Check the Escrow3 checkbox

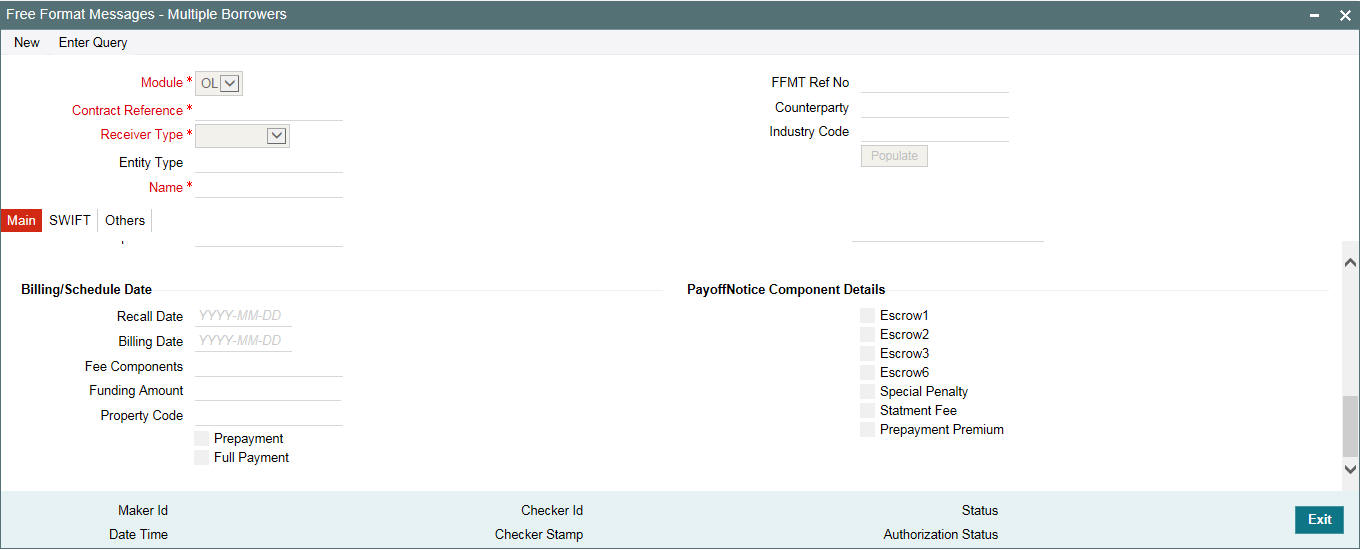[x=867, y=353]
